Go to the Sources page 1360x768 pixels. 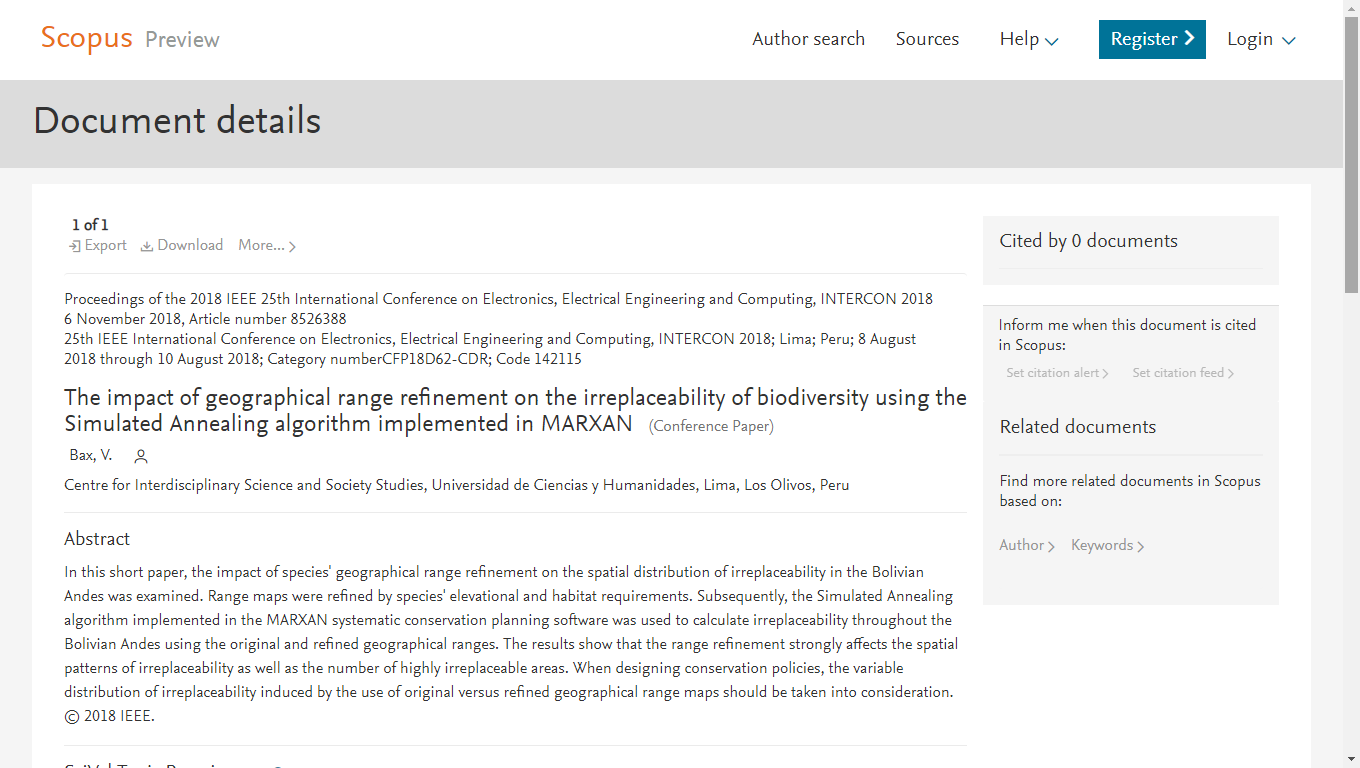pos(927,39)
